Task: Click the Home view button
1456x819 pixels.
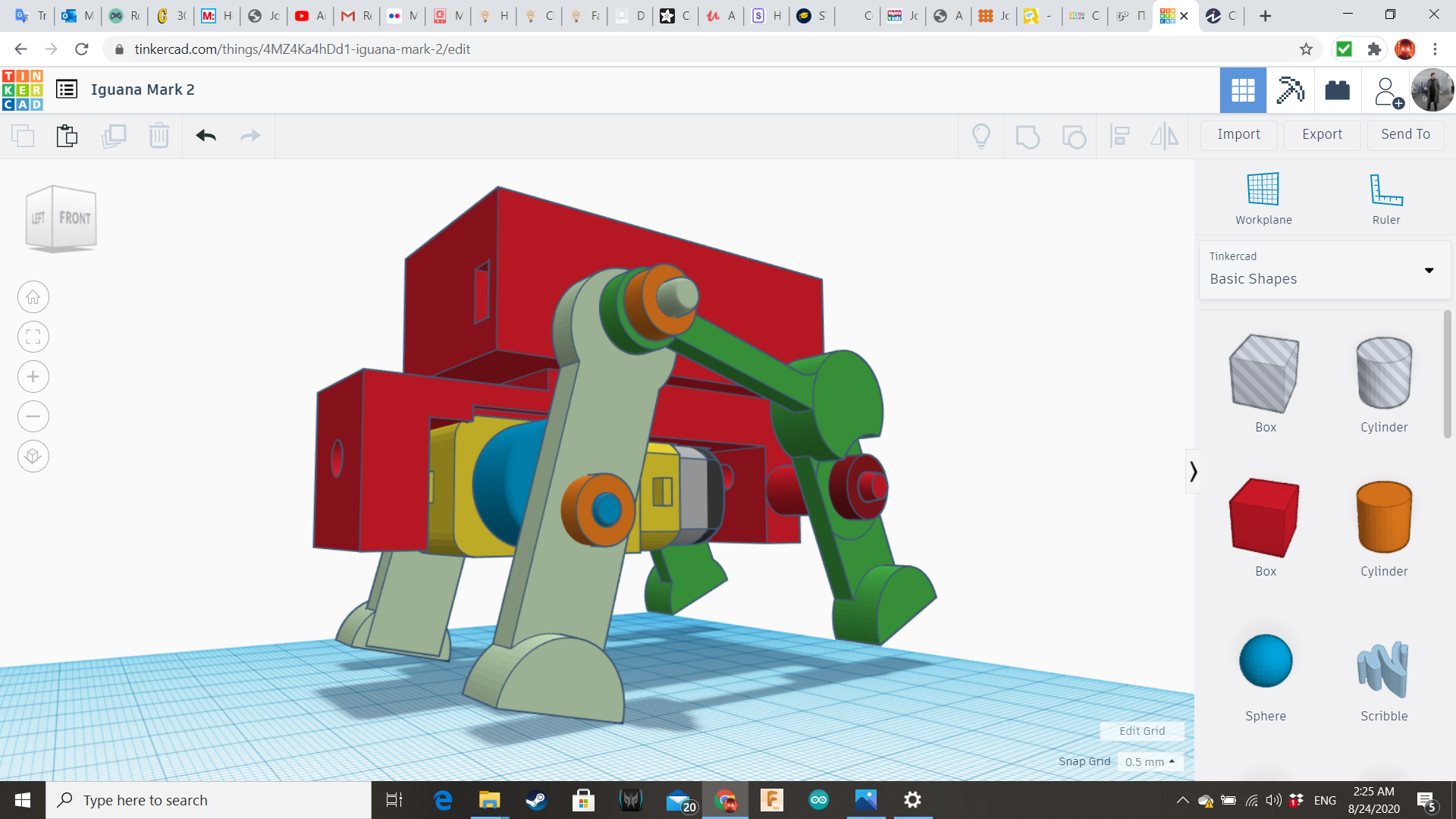Action: [33, 297]
